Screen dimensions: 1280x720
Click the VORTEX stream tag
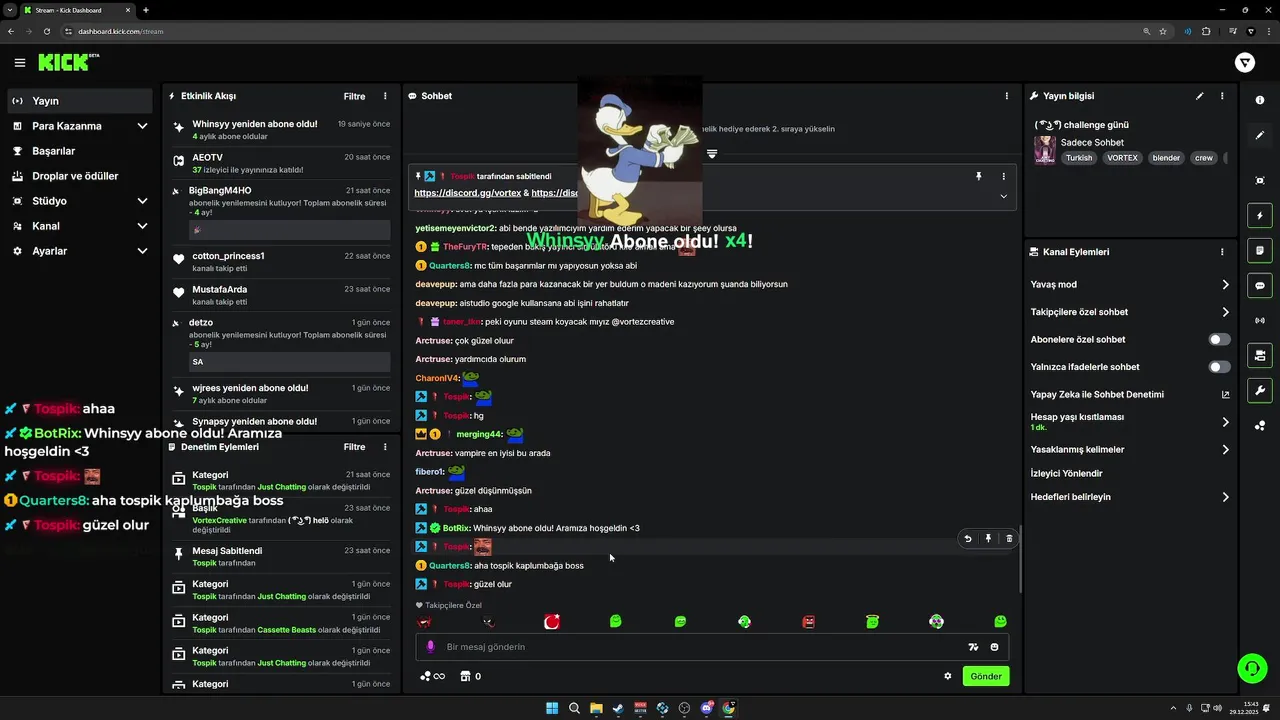pyautogui.click(x=1122, y=158)
